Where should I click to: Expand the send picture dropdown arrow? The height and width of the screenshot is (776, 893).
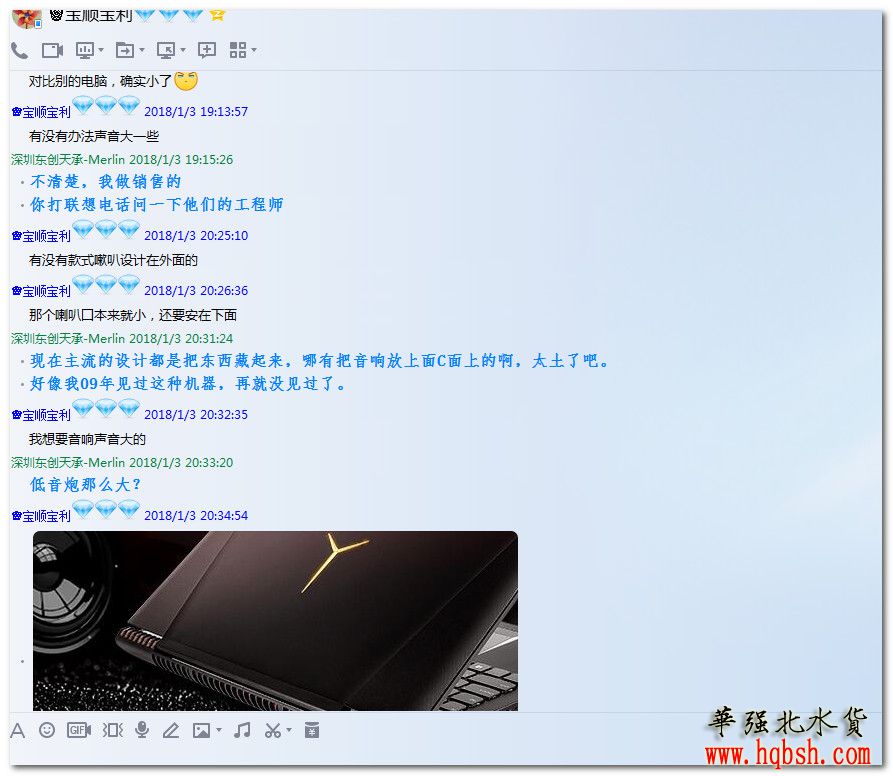click(219, 730)
